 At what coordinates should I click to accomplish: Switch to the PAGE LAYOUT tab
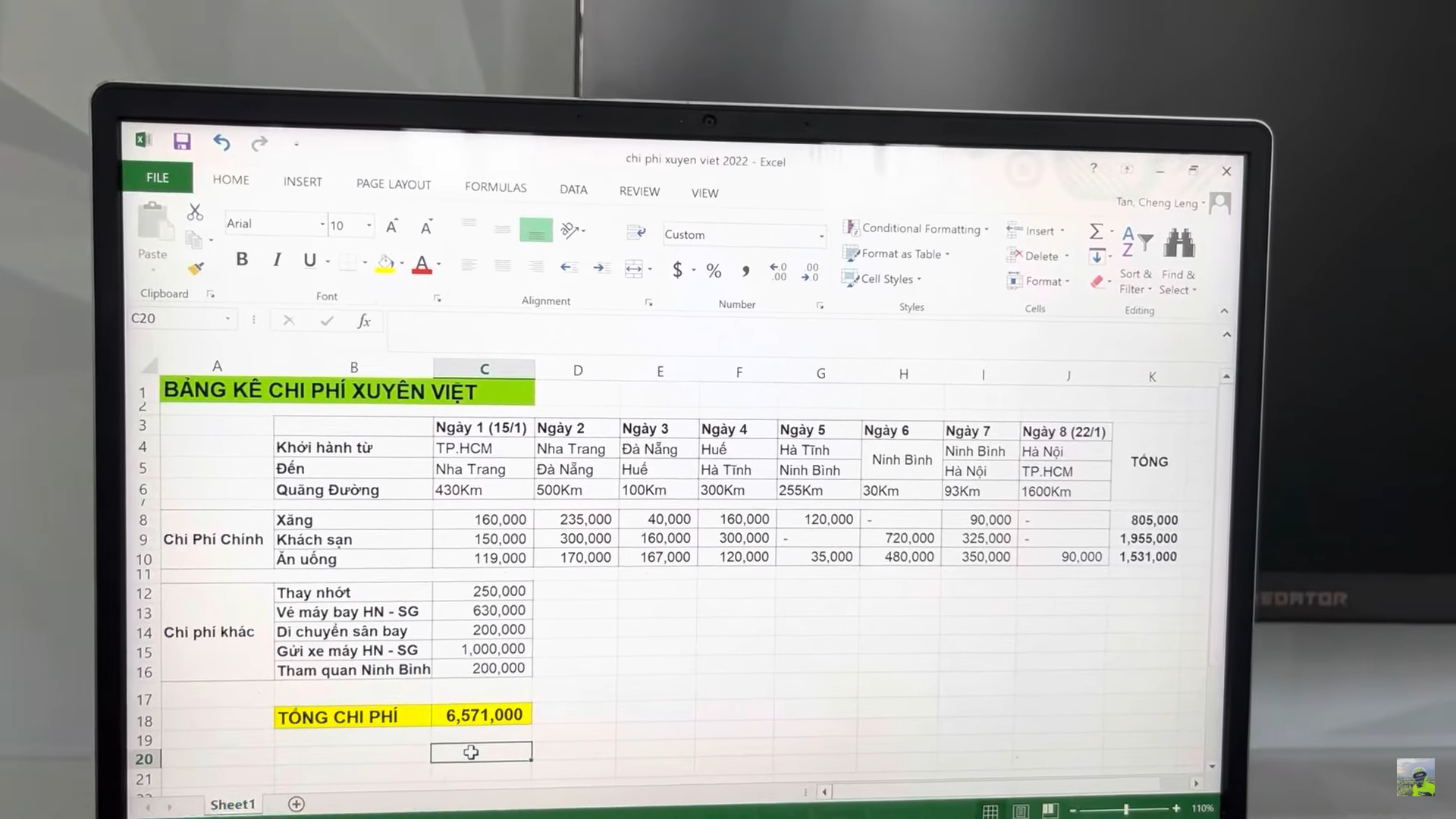pyautogui.click(x=394, y=184)
